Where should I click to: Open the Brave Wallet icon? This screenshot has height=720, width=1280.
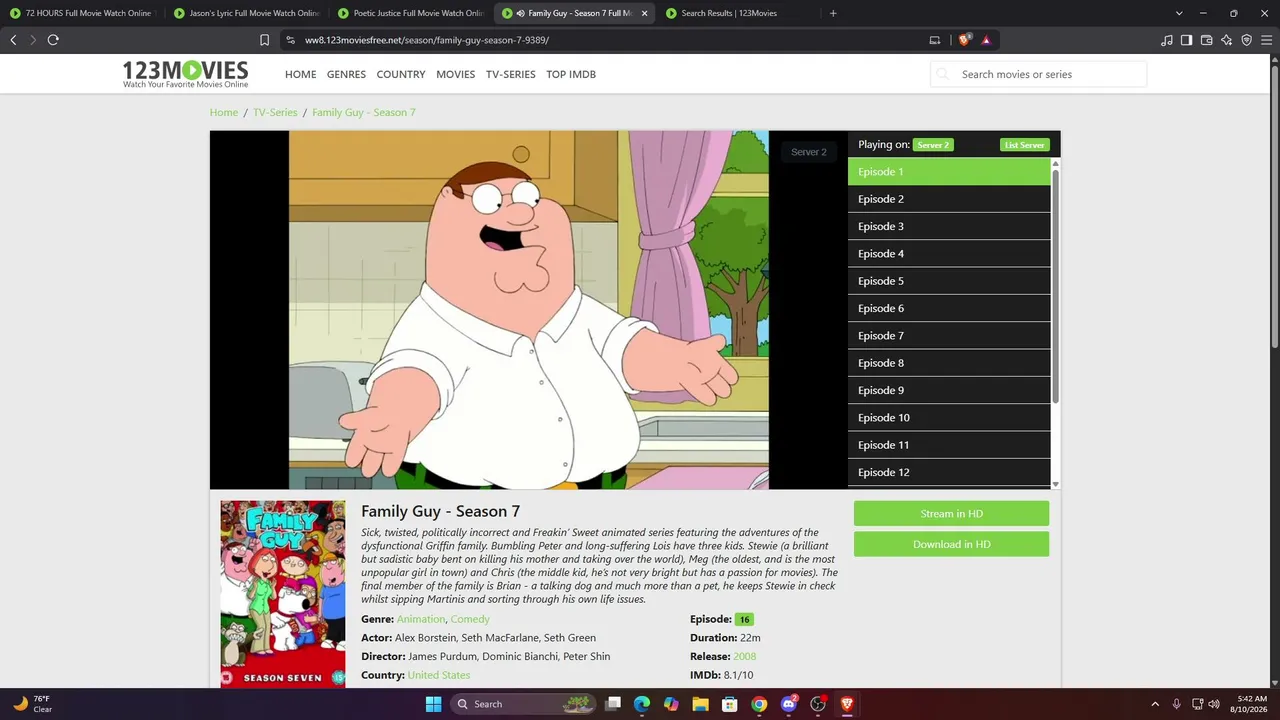click(x=1206, y=40)
